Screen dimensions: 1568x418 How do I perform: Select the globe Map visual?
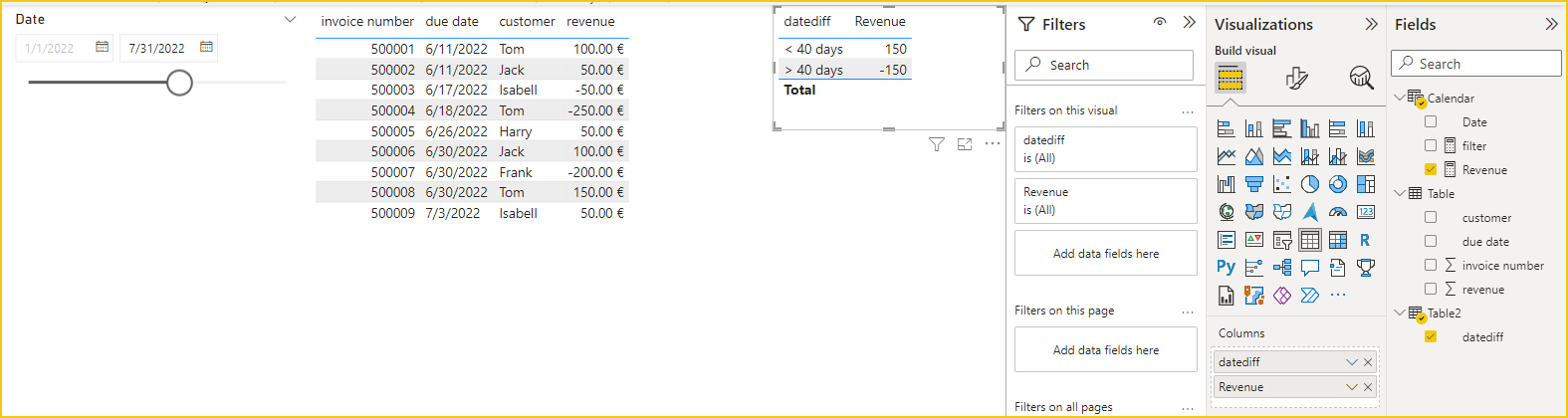tap(1227, 212)
